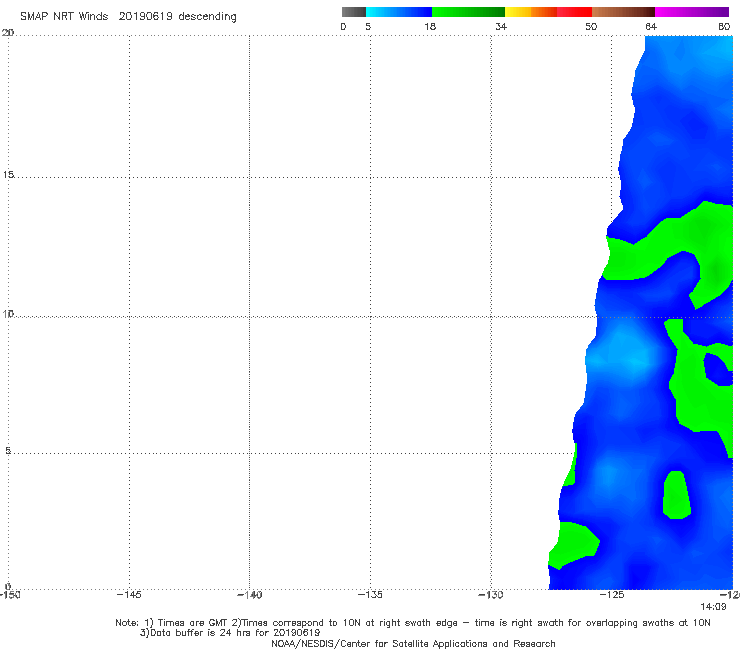Click the longitude label '-135'
The width and height of the screenshot is (740, 650).
coord(370,595)
